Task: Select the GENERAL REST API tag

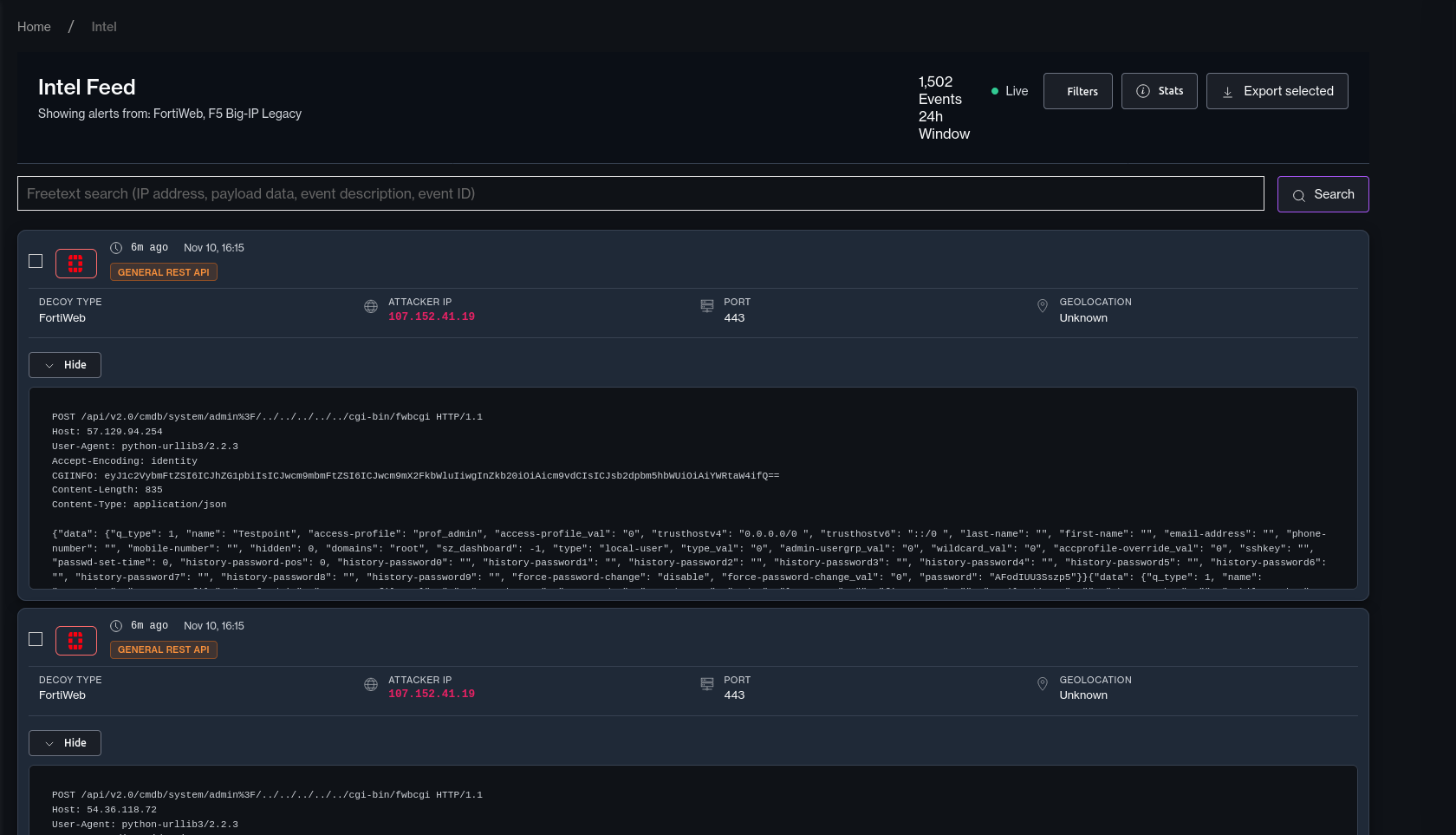Action: click(163, 271)
